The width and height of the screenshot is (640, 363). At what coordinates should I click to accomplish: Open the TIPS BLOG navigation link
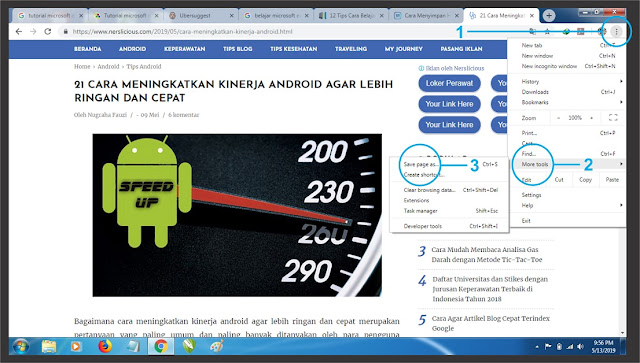coord(238,49)
